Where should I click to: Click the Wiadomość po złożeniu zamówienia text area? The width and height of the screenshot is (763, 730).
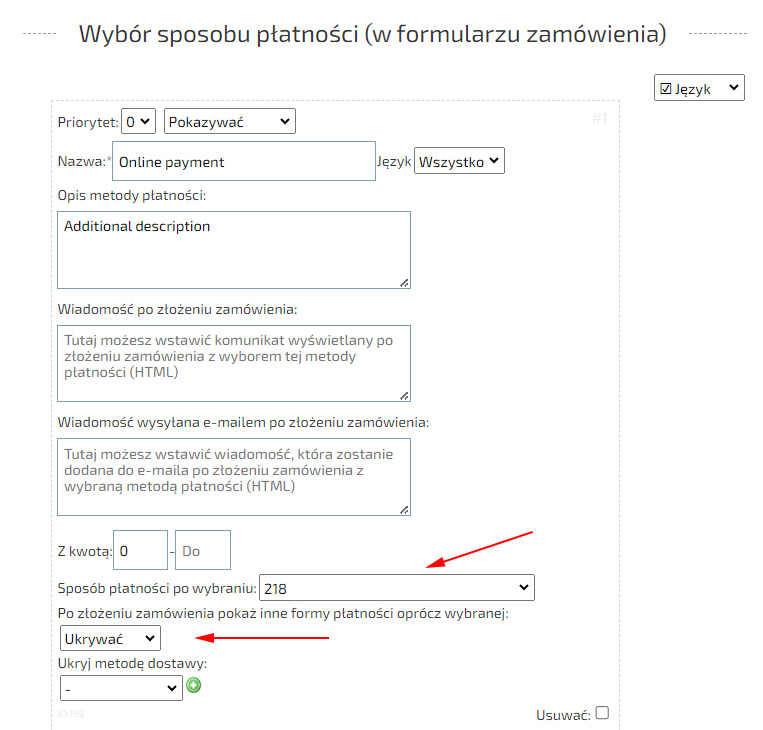click(234, 363)
